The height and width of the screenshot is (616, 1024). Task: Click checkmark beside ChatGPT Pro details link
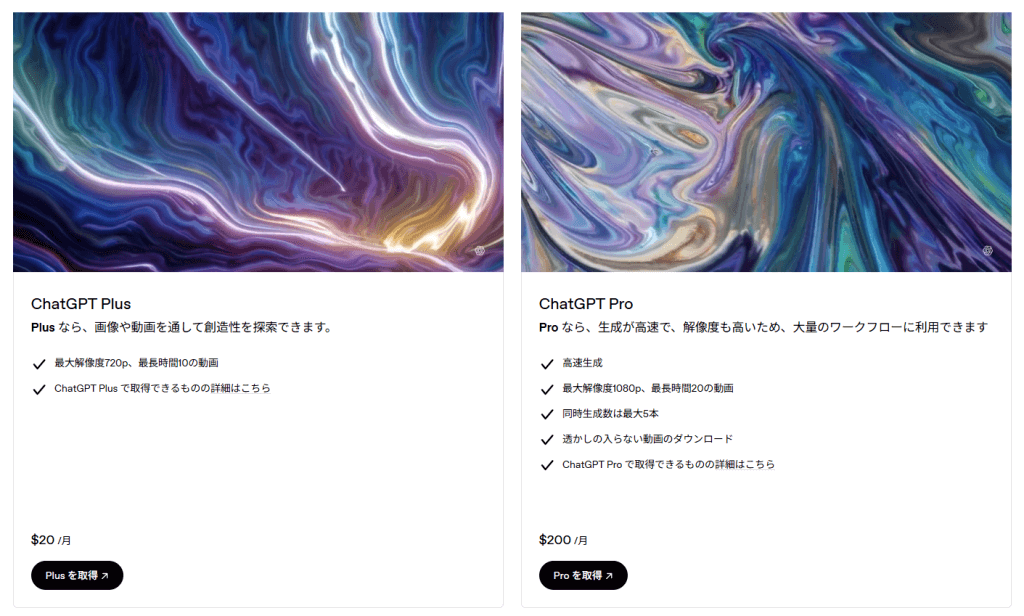click(x=547, y=465)
